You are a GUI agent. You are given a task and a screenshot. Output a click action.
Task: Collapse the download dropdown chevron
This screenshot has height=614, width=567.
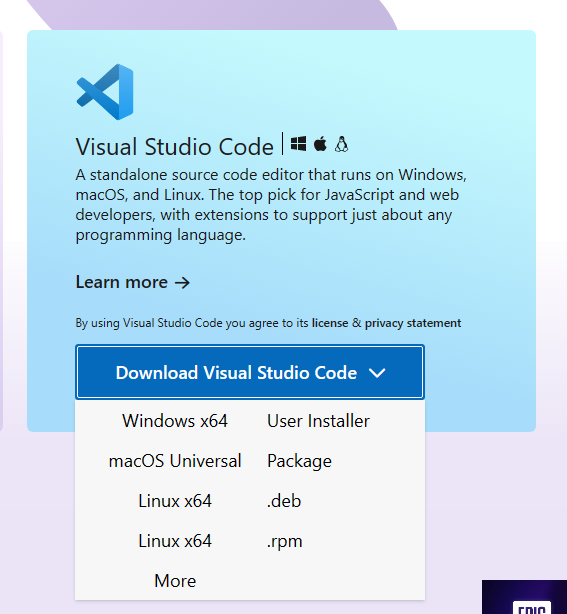click(377, 373)
